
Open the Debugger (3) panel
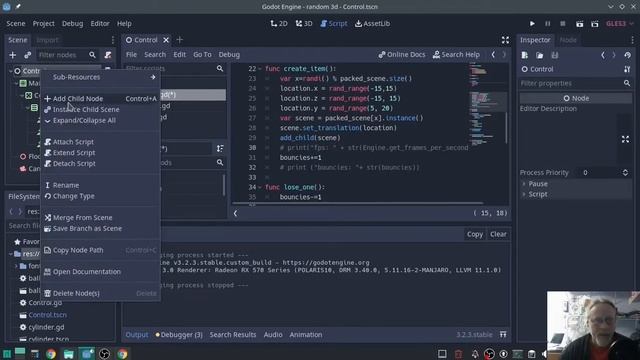[179, 335]
